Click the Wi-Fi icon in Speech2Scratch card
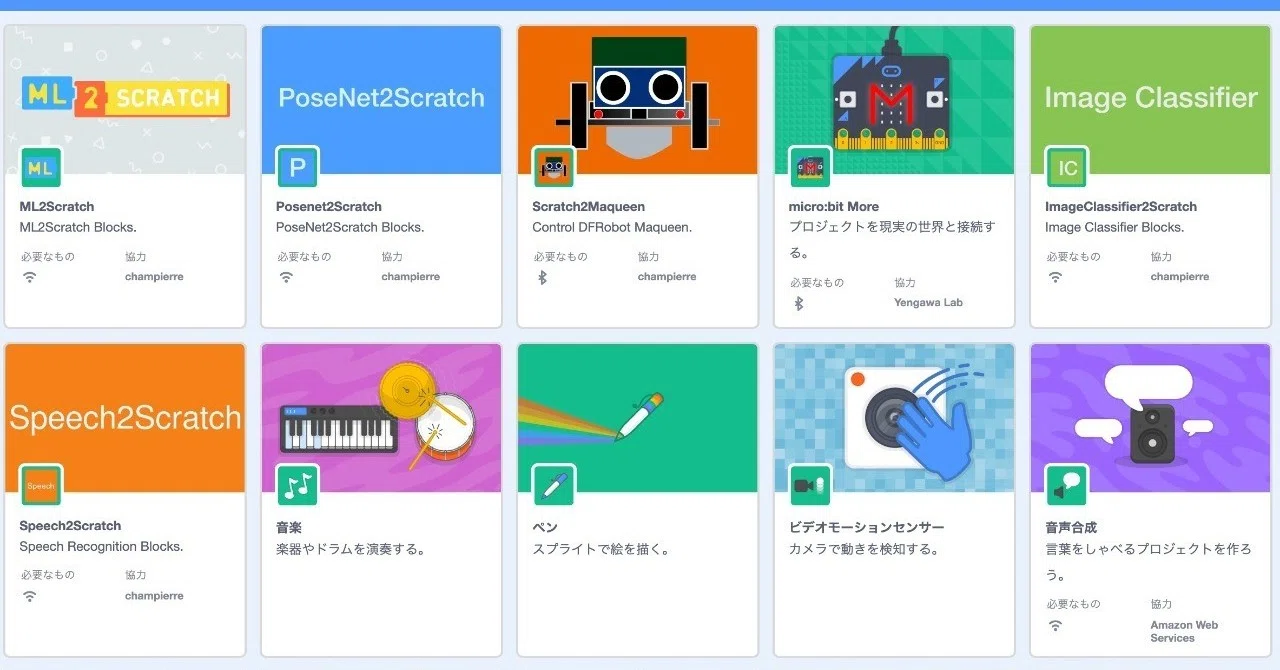 tap(30, 596)
